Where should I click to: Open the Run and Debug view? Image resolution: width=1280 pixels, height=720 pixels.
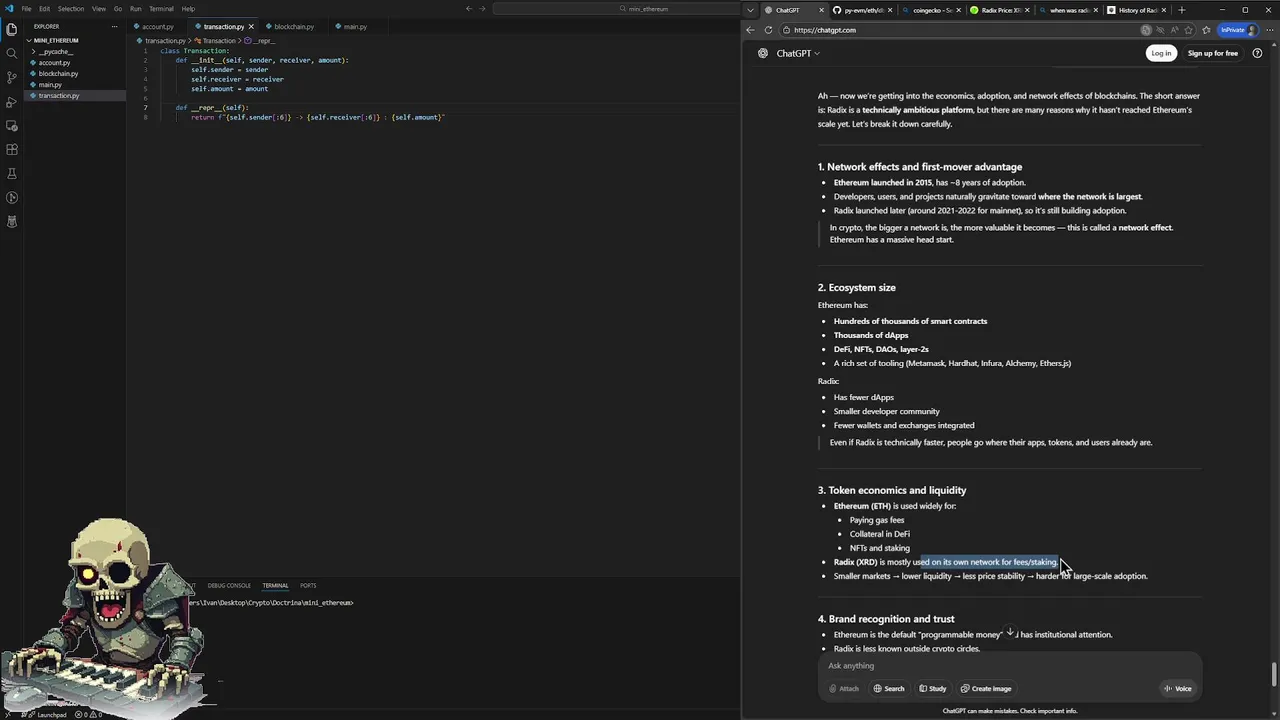point(12,101)
